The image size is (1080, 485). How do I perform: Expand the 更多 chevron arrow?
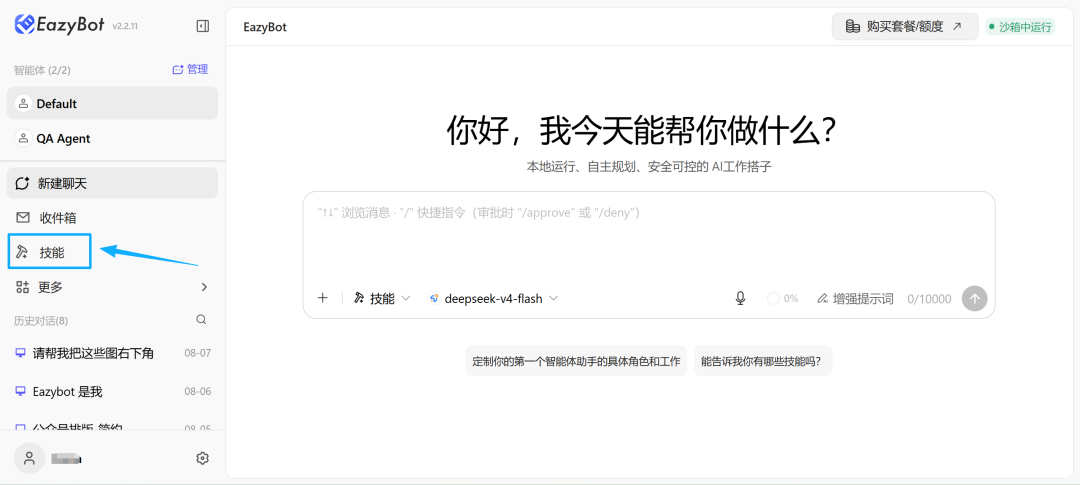click(x=204, y=287)
